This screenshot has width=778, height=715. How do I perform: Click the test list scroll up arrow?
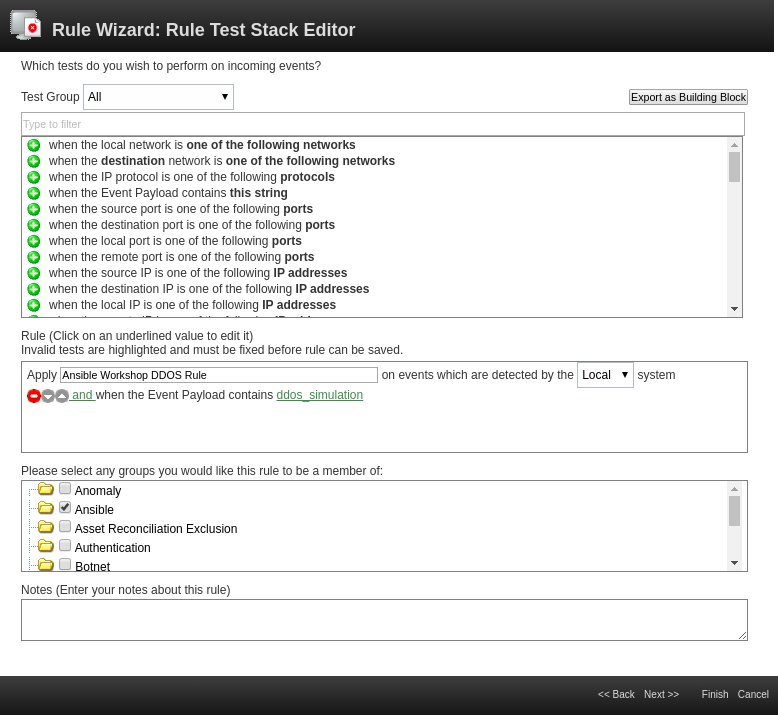coord(734,145)
